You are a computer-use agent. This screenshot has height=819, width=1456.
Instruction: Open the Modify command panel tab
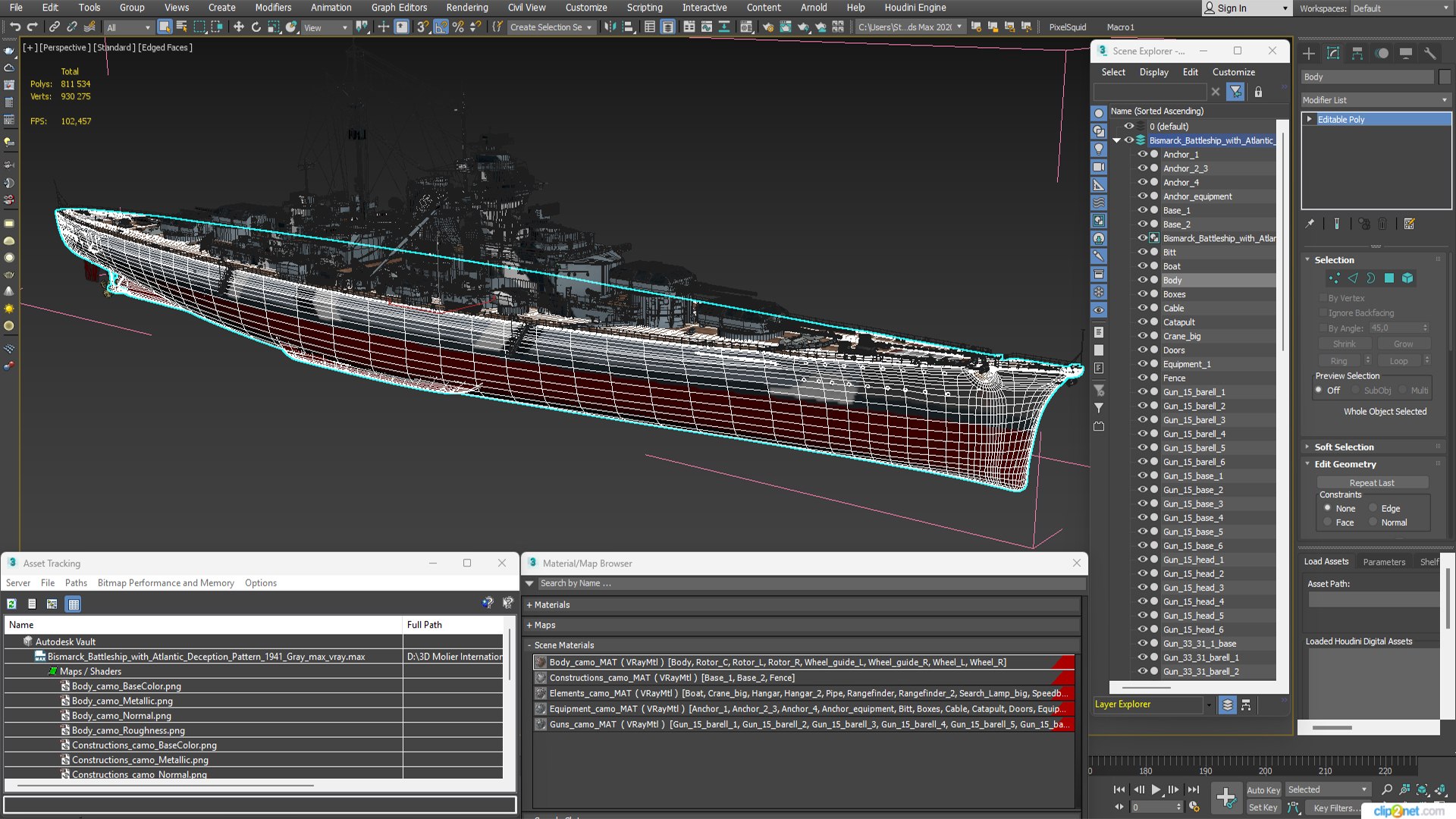coord(1333,53)
